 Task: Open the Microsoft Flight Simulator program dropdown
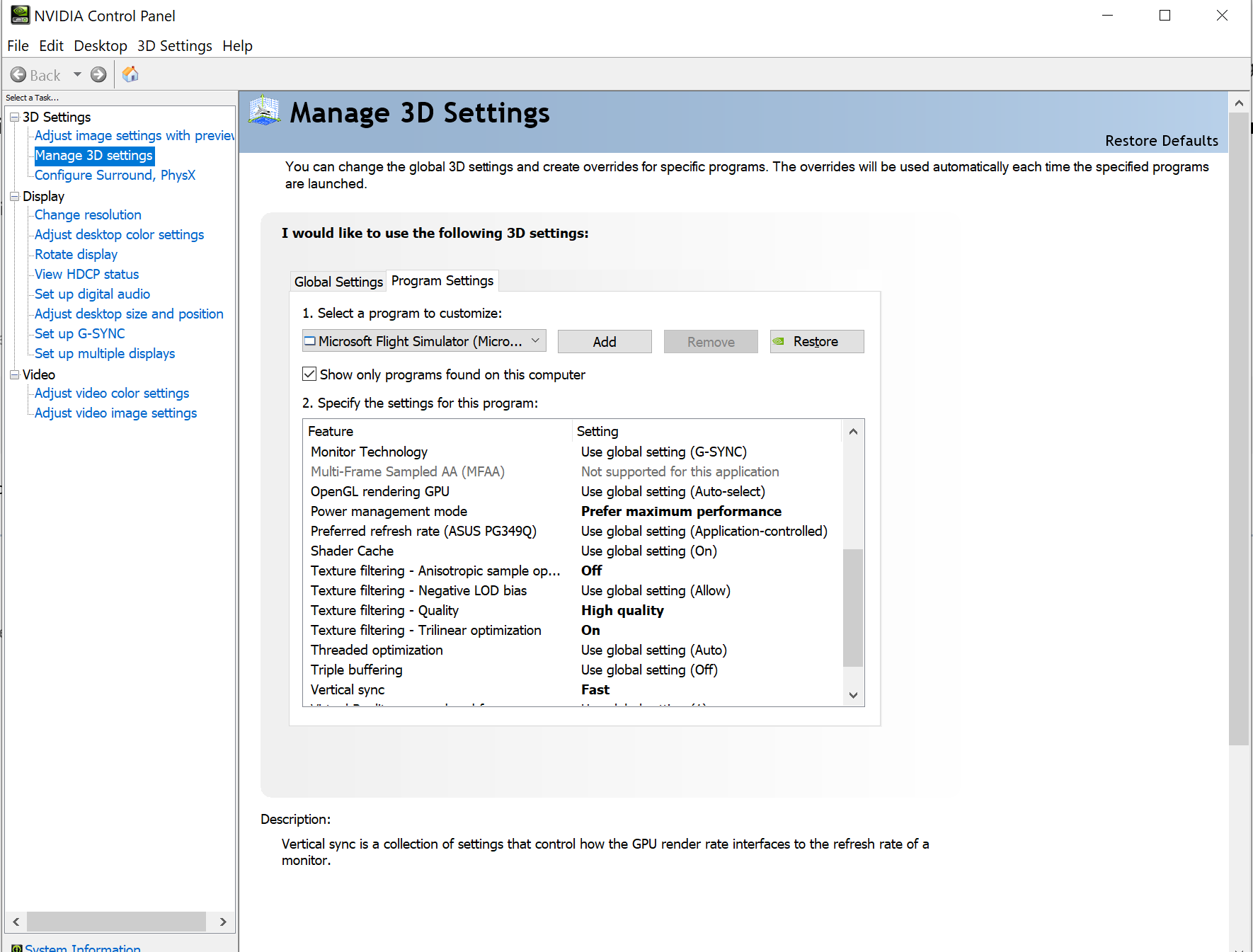(x=423, y=341)
